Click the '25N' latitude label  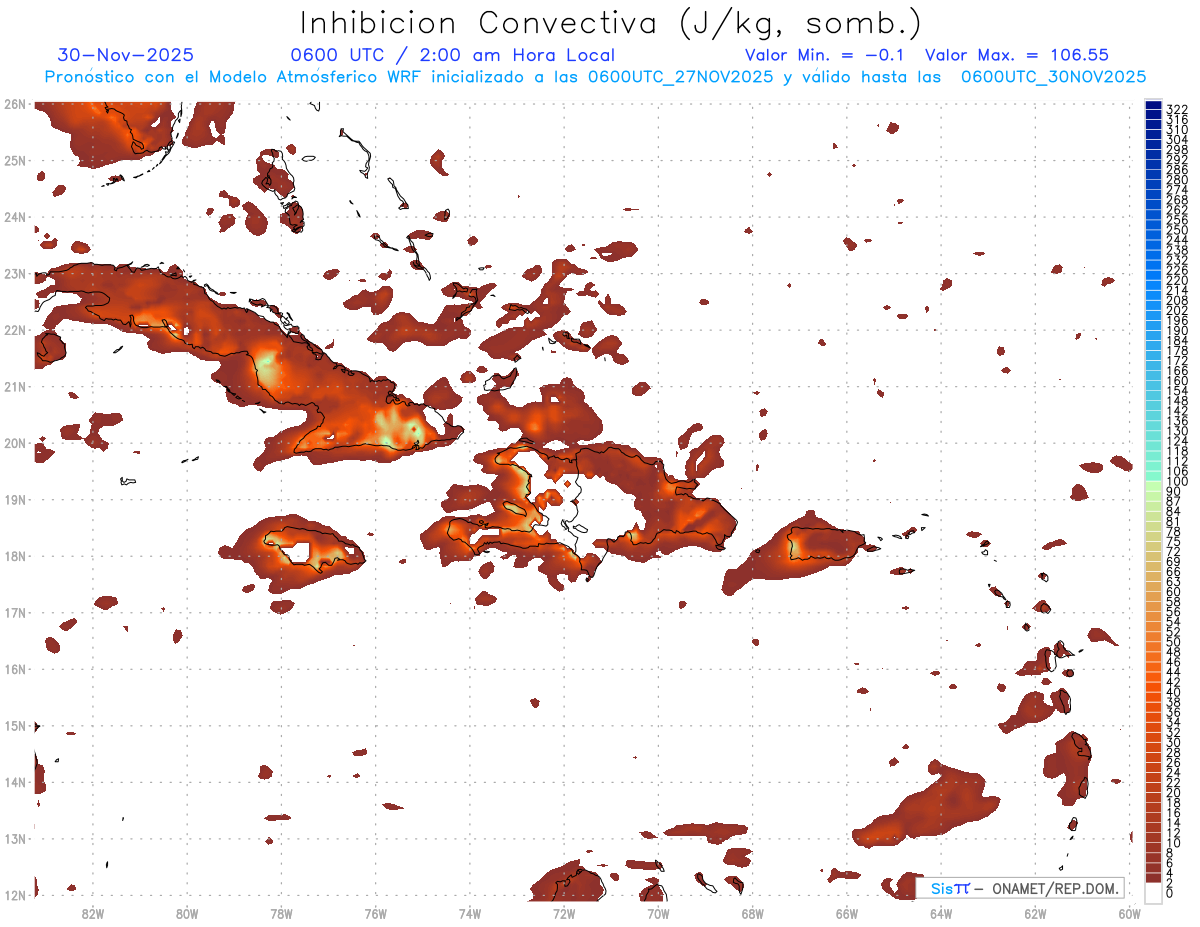click(14, 160)
